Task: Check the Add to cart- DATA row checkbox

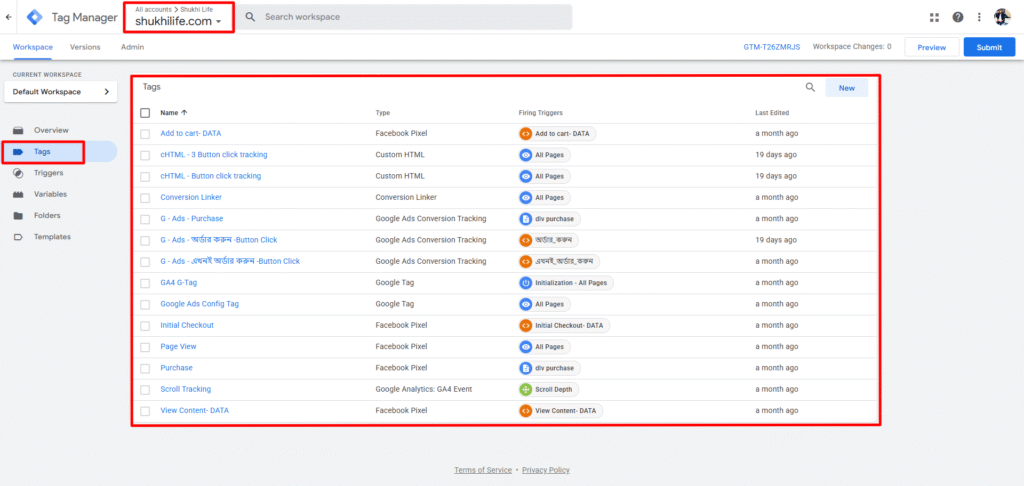Action: point(145,133)
